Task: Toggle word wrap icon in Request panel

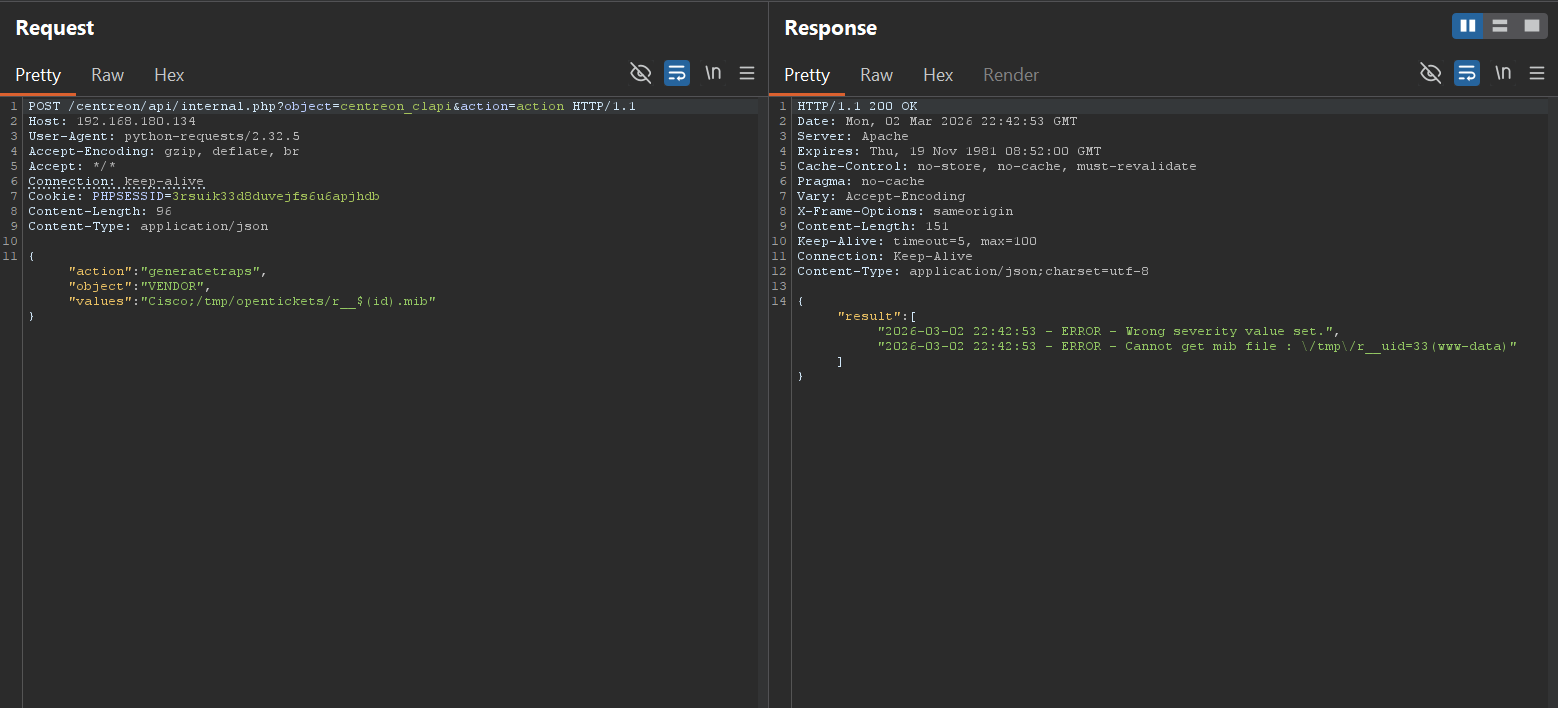Action: (x=677, y=73)
